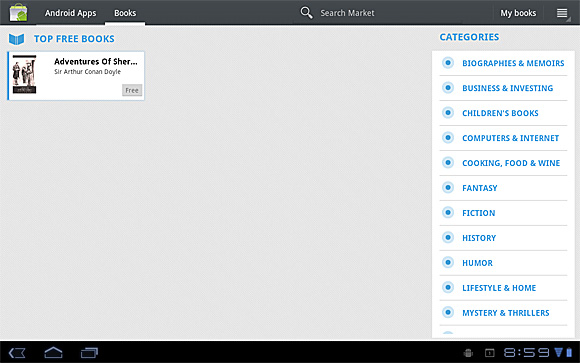Open the Sherlock Holmes book cover thumbnail
Viewport: 580px width, 363px height.
click(24, 74)
